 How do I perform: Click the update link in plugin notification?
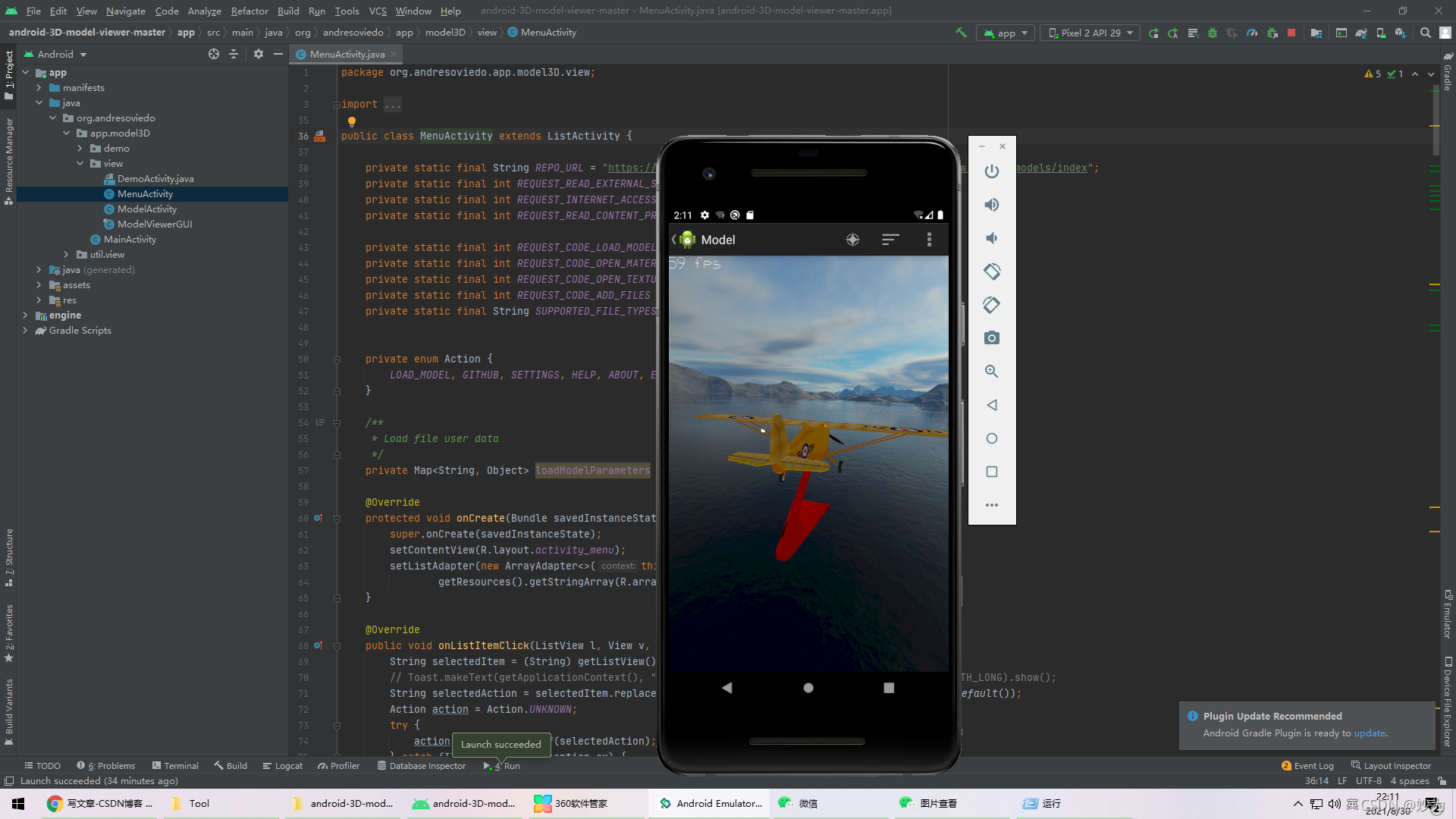coord(1370,733)
